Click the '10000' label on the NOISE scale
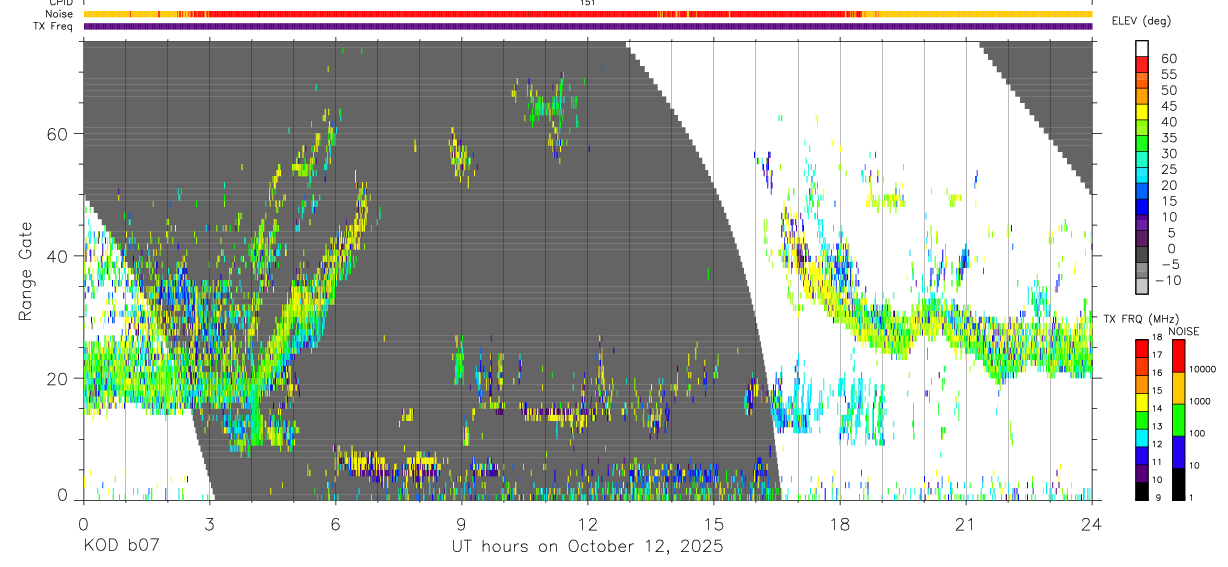This screenshot has width=1228, height=567. [1202, 369]
